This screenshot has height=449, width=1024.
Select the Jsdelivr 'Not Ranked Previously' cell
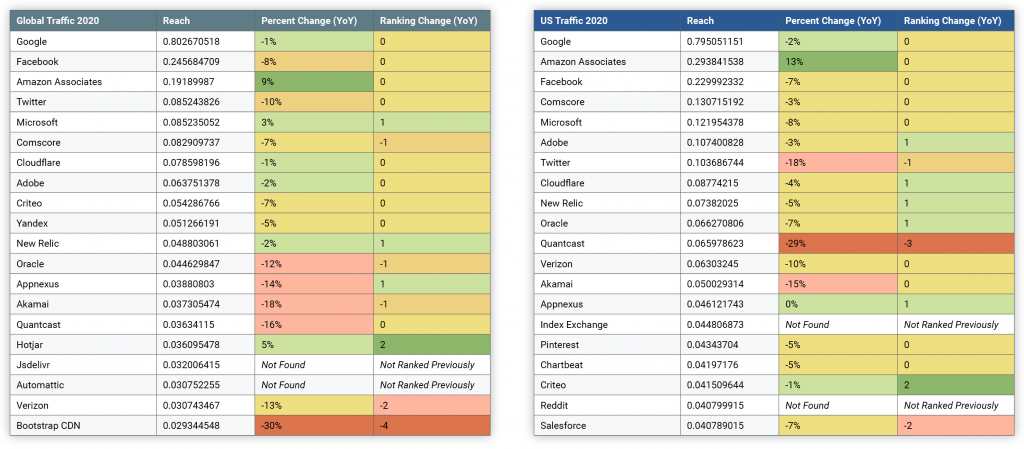[431, 365]
